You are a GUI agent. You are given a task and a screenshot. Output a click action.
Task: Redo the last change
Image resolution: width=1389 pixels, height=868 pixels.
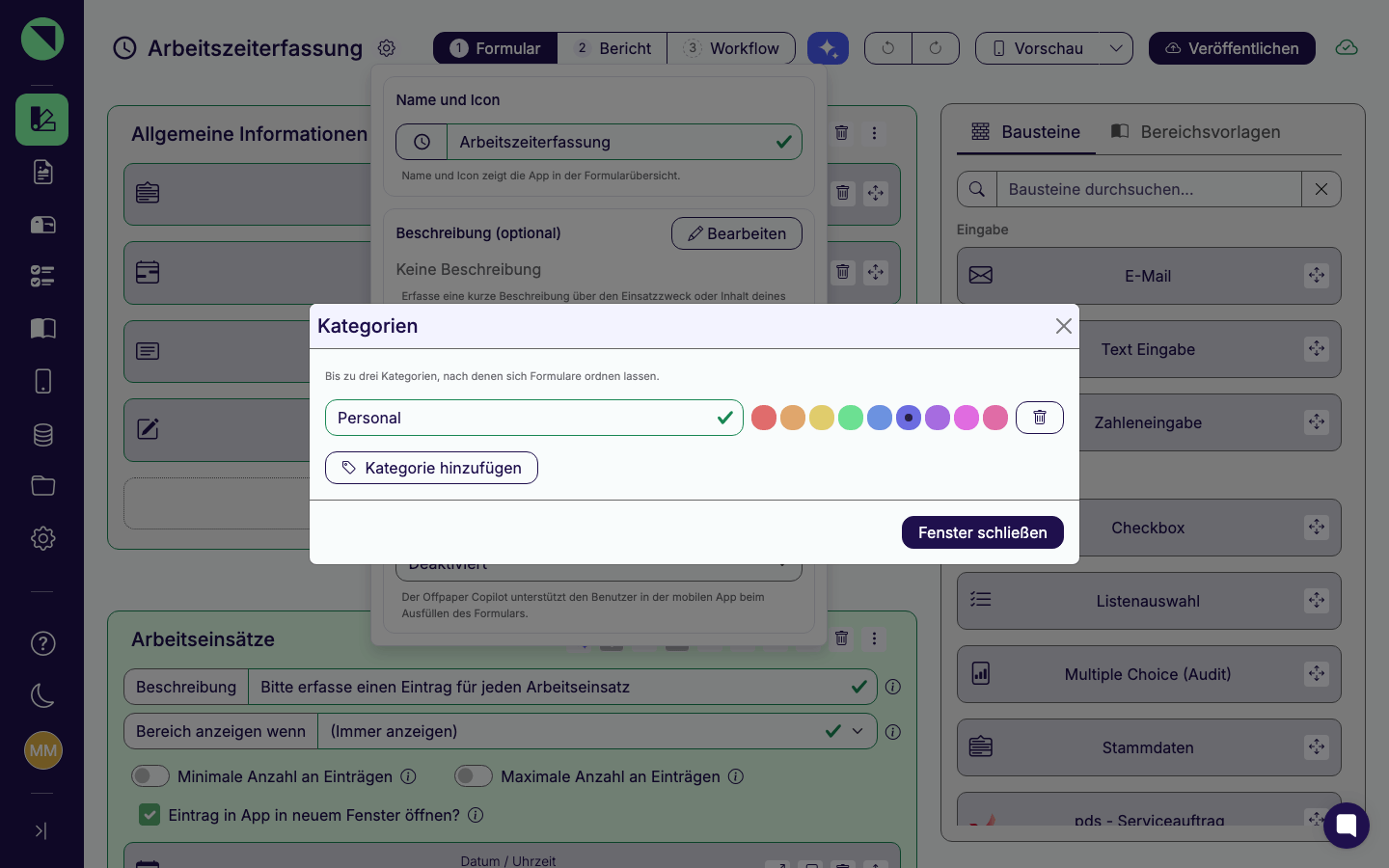pos(936,48)
